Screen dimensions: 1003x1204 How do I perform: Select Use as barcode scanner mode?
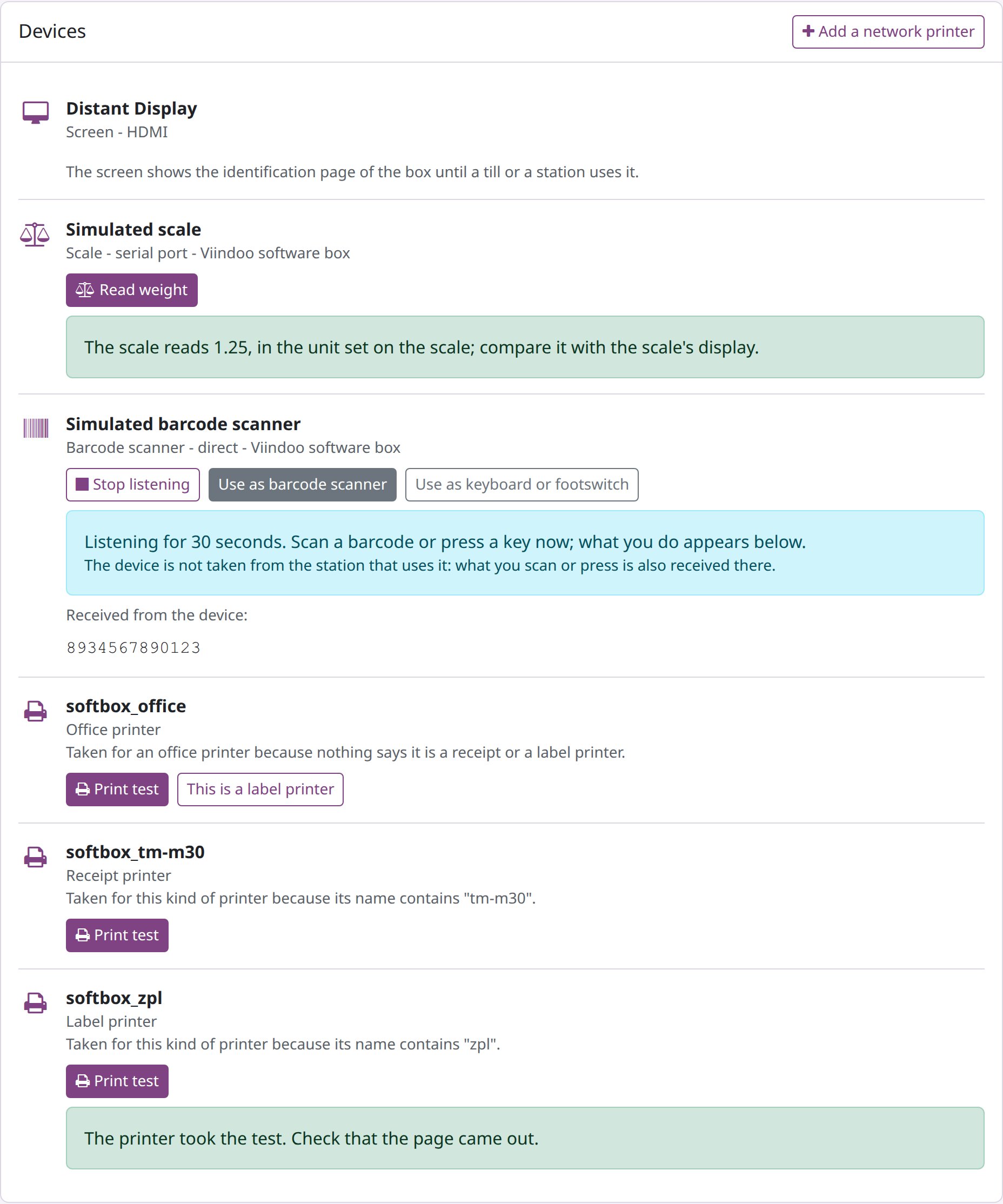302,485
